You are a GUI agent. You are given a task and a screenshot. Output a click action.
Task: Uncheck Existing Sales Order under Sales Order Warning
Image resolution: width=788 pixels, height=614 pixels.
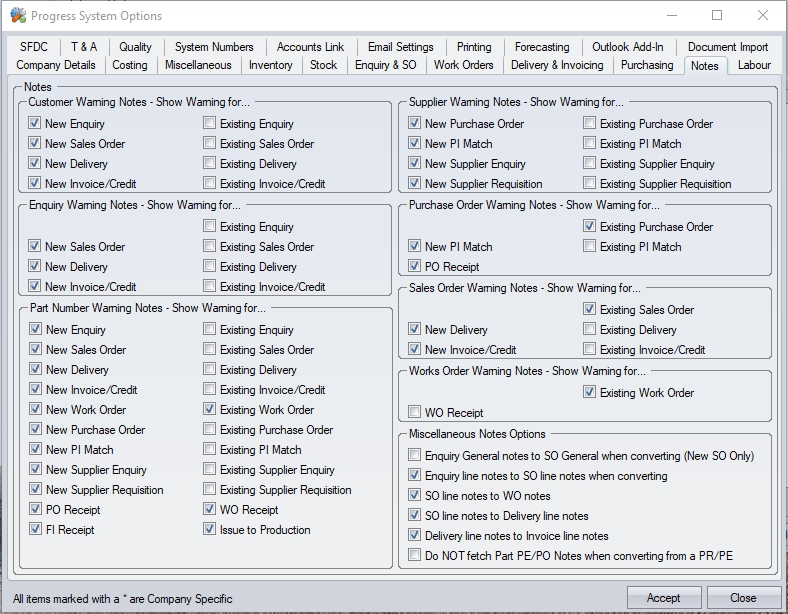point(590,310)
